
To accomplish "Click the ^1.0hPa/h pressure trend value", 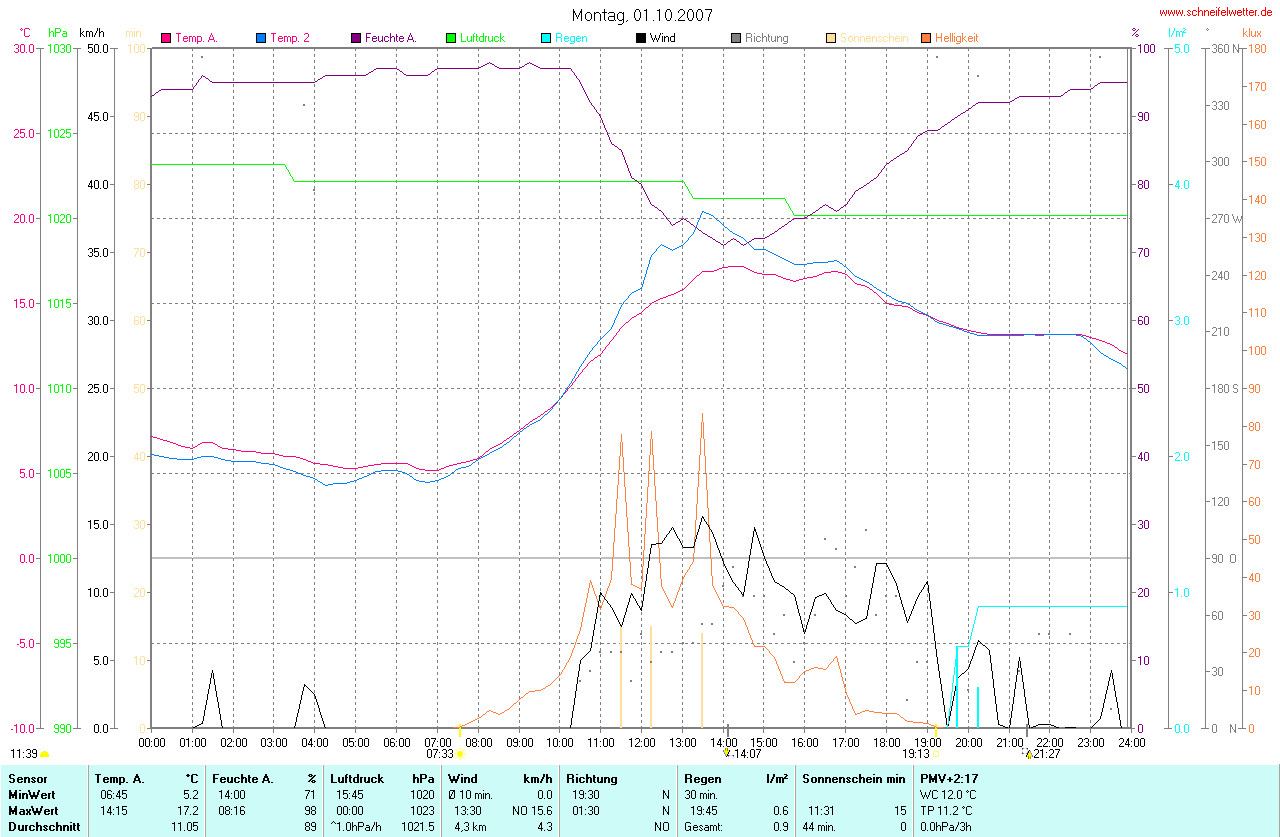I will (x=358, y=827).
